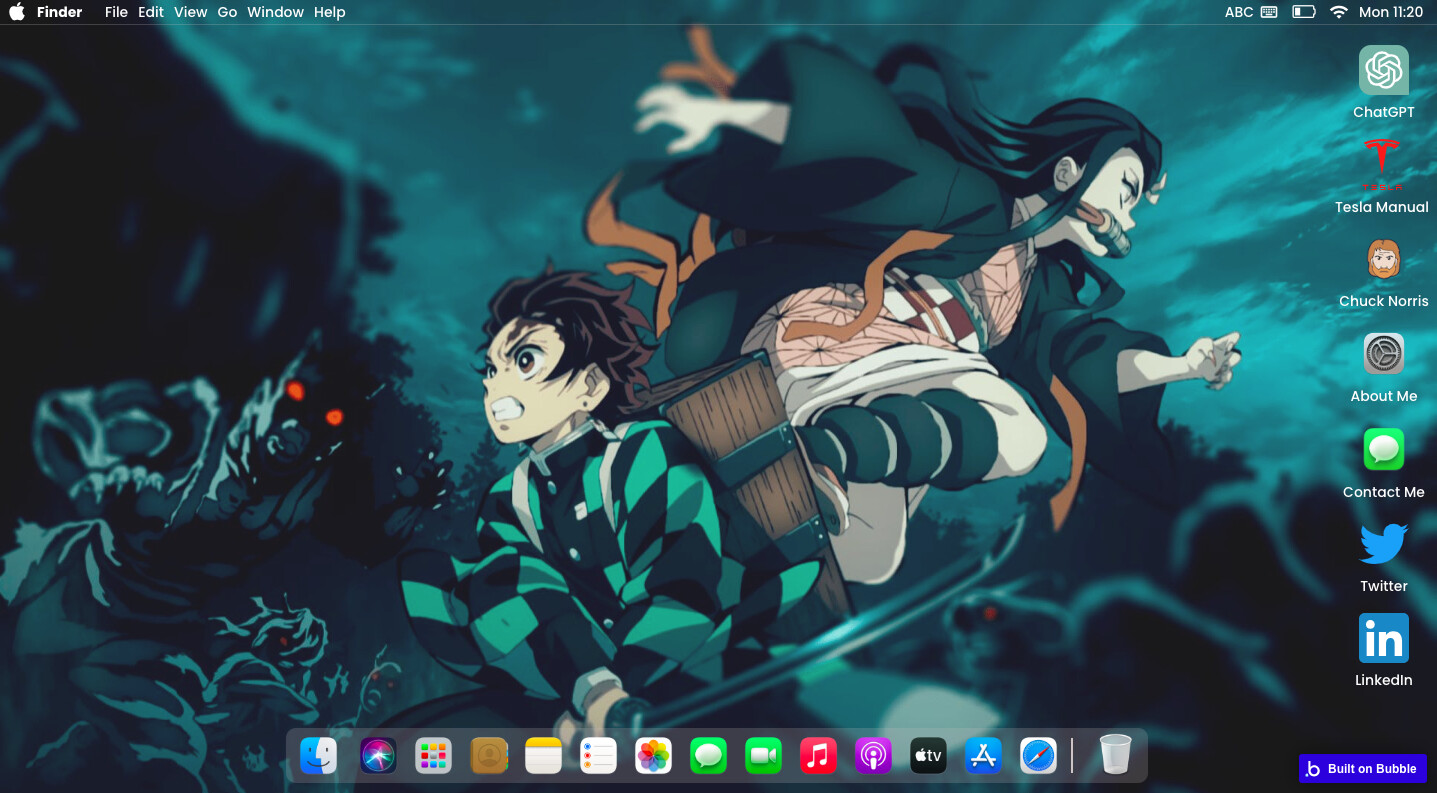The height and width of the screenshot is (793, 1437).
Task: Open the ChatGPT desktop icon
Action: pyautogui.click(x=1383, y=70)
